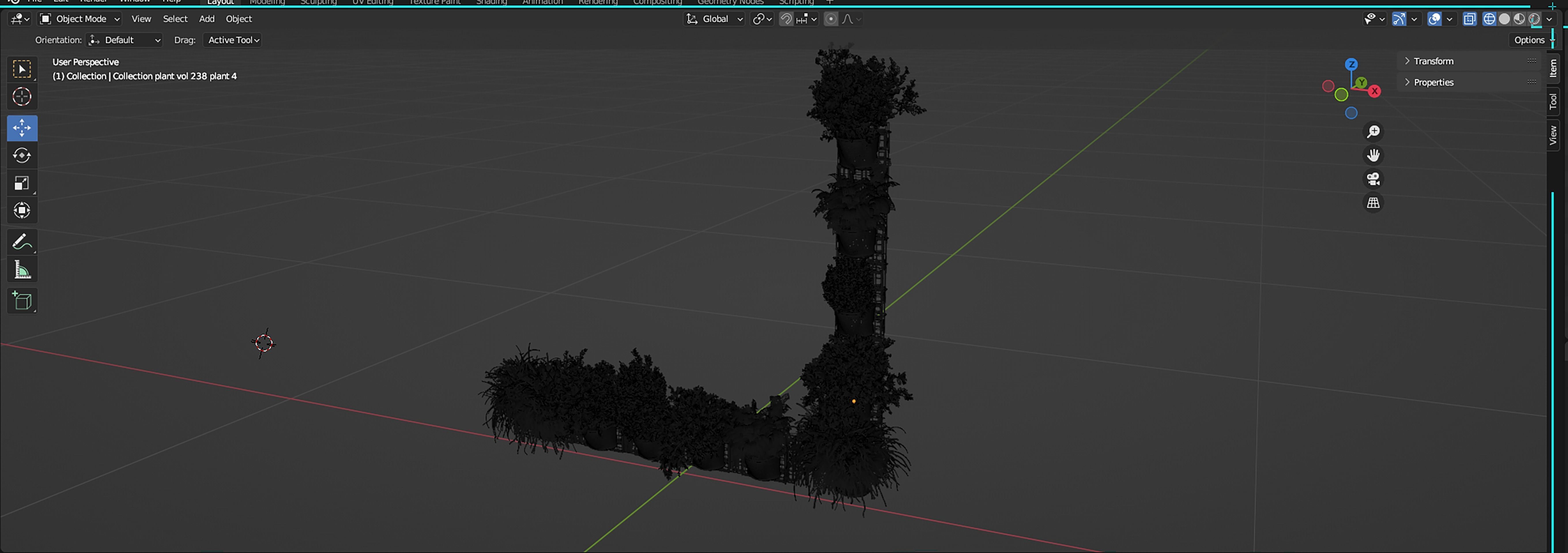The image size is (1568, 553).
Task: Select the Move tool
Action: point(22,128)
